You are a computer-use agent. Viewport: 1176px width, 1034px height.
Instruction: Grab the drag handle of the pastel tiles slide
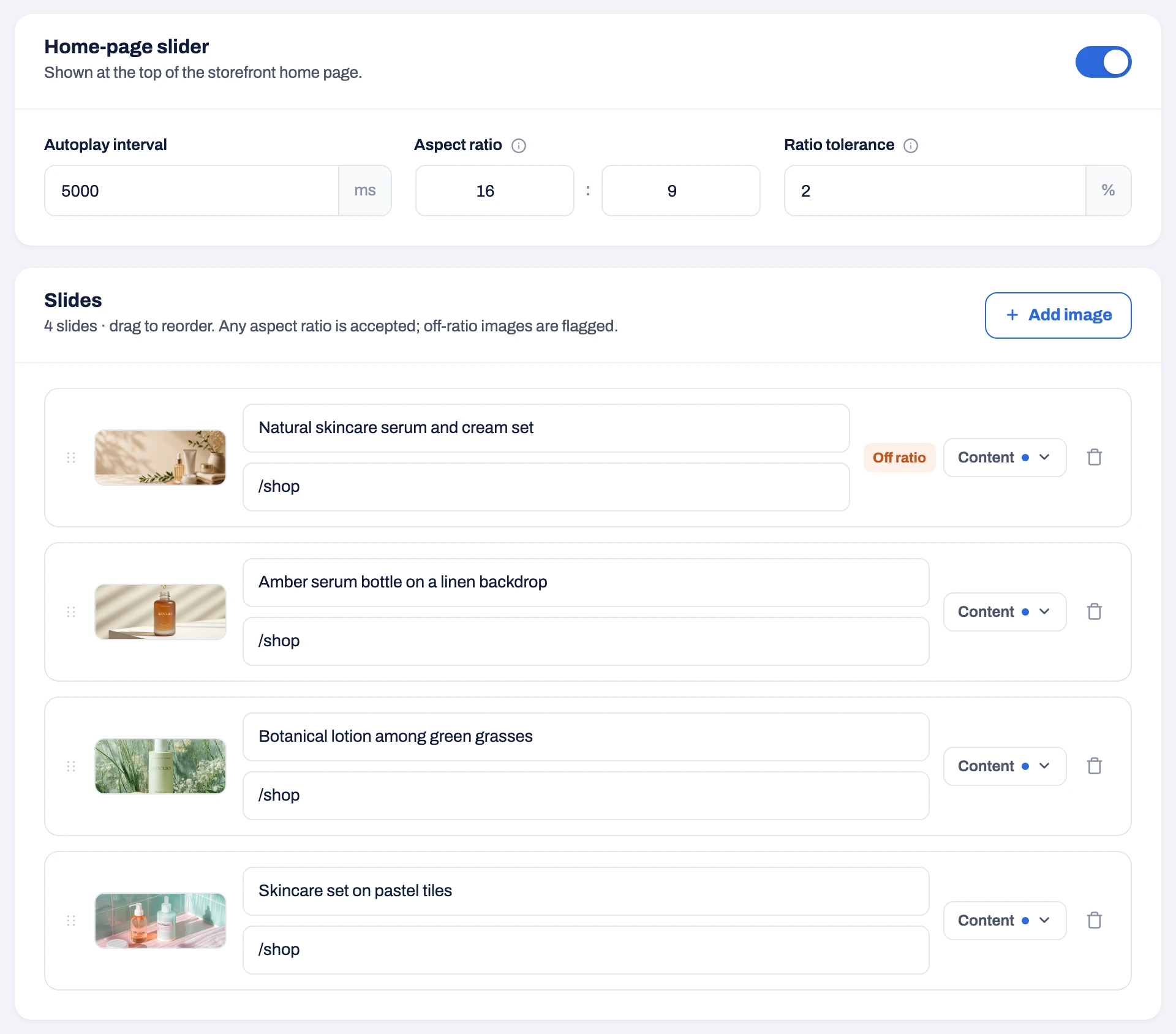pyautogui.click(x=71, y=921)
